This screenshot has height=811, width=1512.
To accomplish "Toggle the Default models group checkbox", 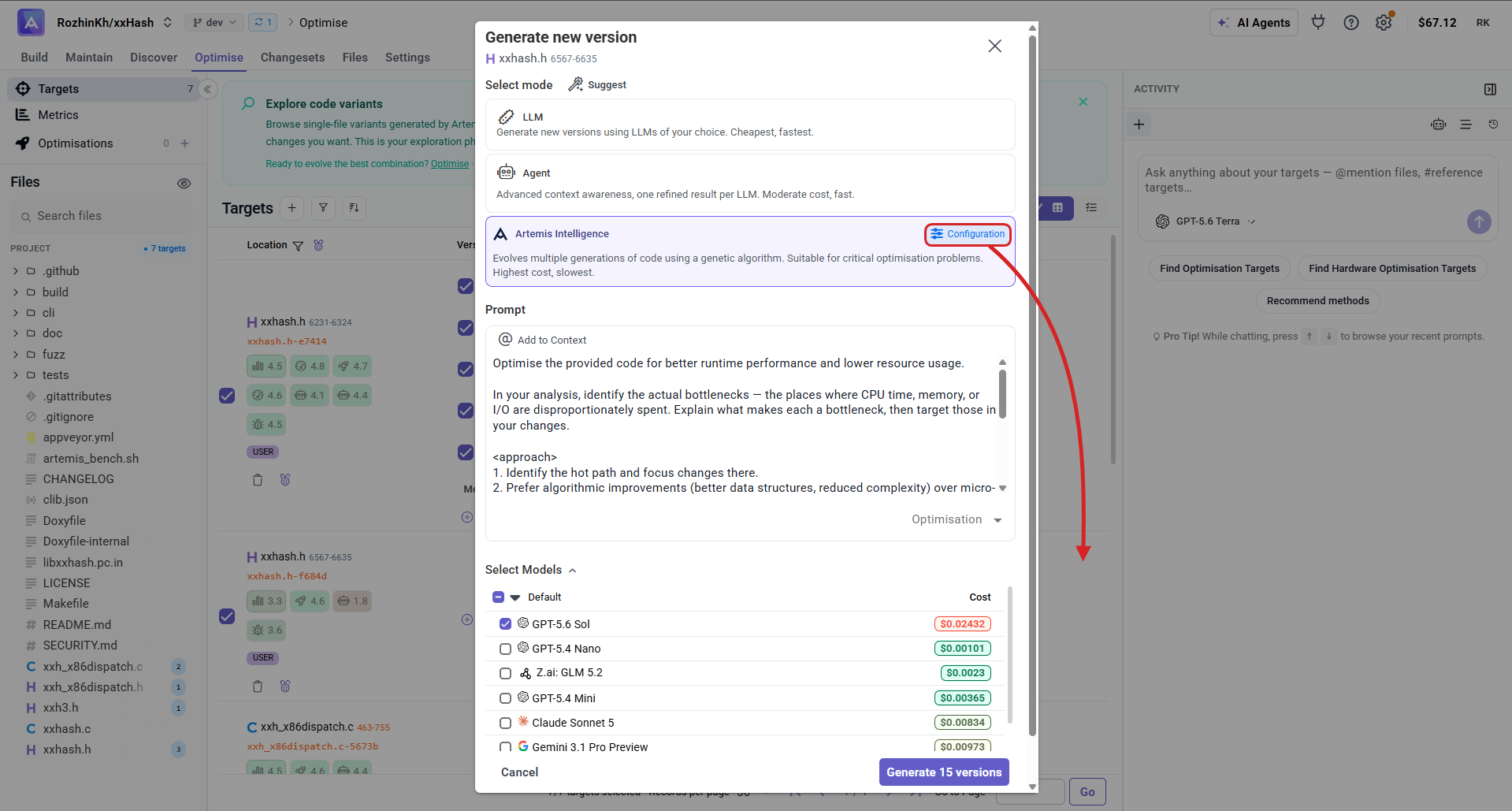I will click(x=498, y=597).
